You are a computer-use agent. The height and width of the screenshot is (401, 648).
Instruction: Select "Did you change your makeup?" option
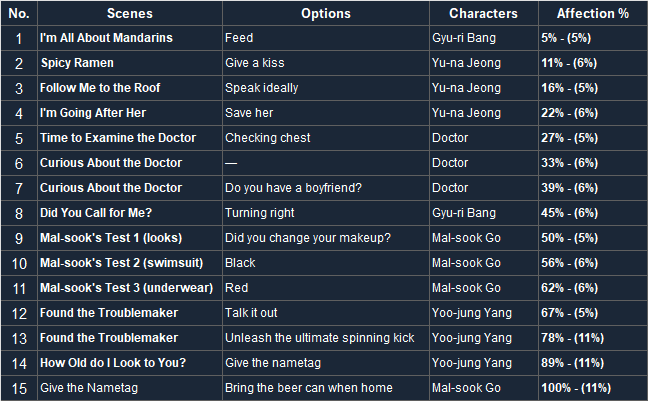(x=308, y=238)
